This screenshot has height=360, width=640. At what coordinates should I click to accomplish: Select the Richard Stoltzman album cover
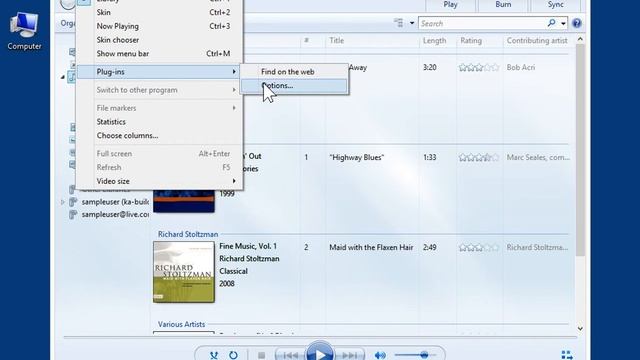tap(184, 272)
